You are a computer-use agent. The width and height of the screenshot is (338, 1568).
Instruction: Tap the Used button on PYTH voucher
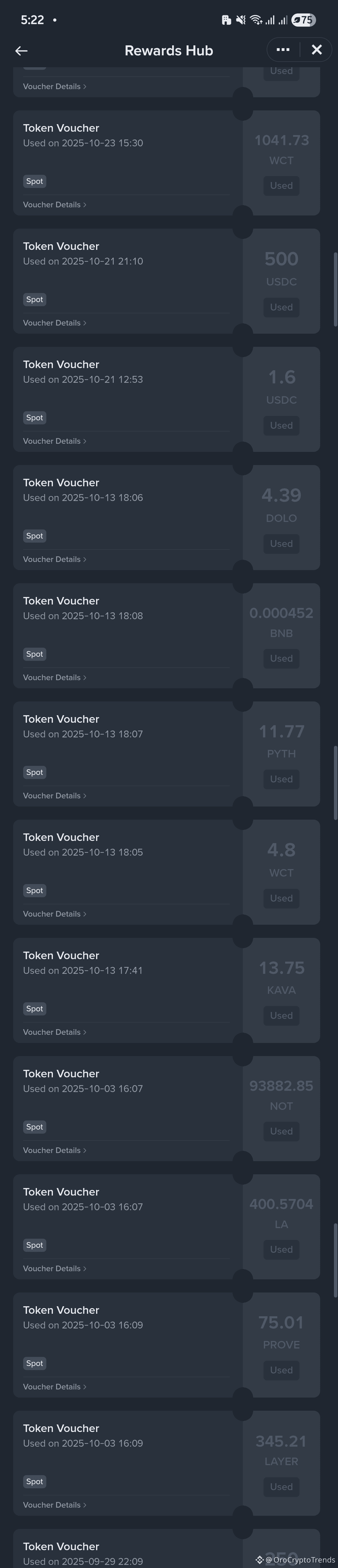(x=281, y=779)
